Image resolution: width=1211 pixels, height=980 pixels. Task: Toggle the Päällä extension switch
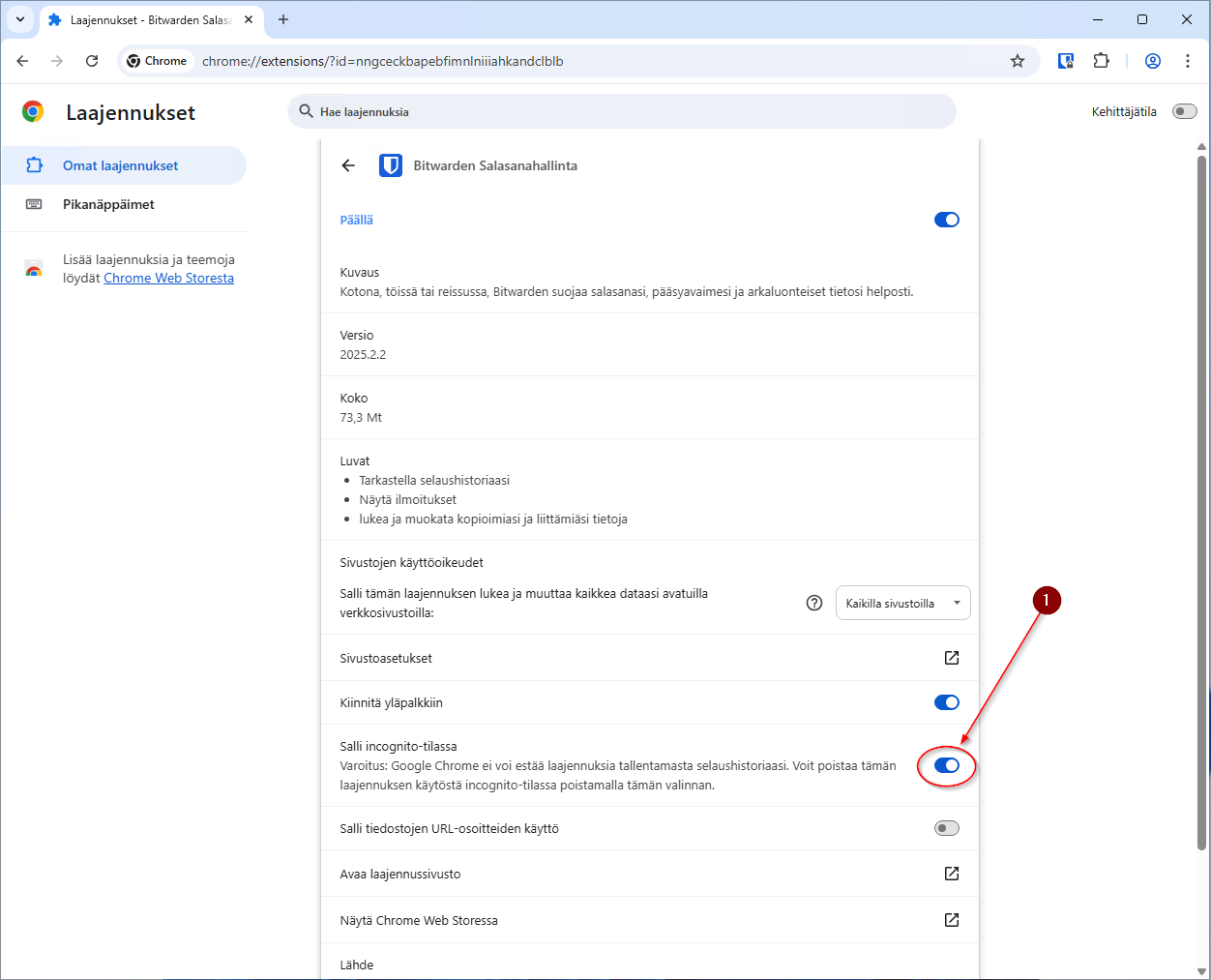[947, 220]
